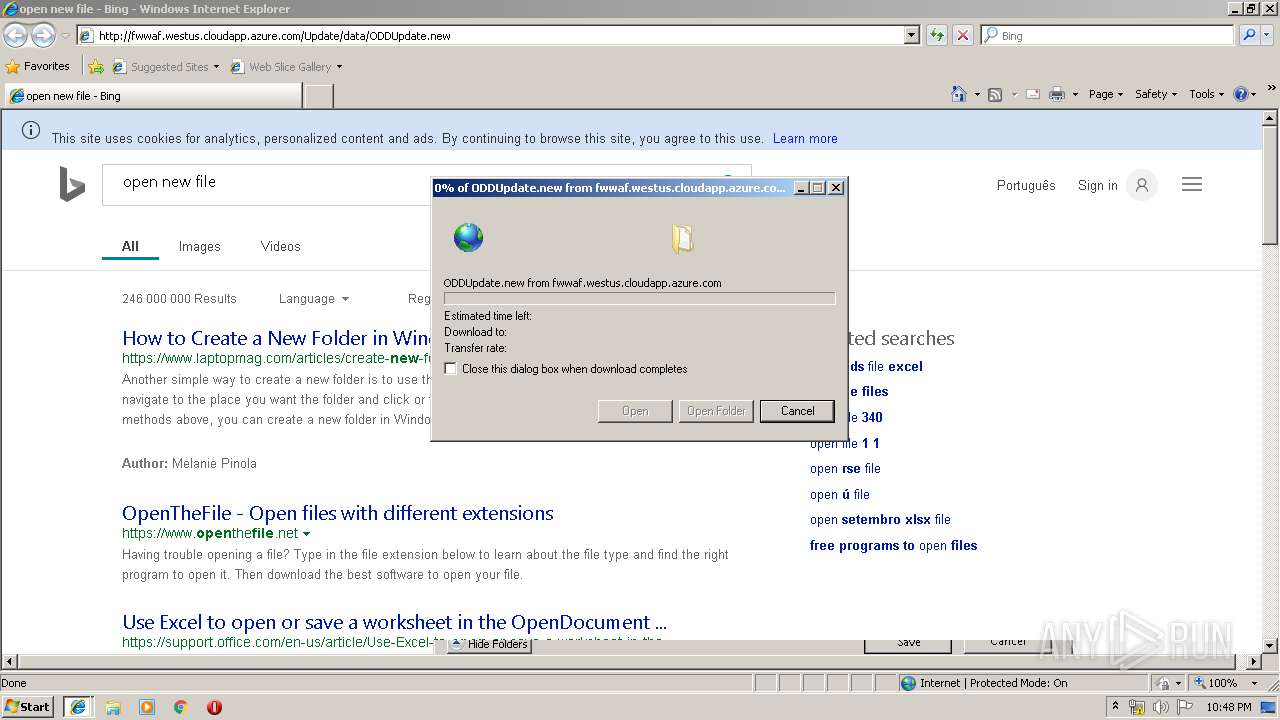Open Google Chrome from the taskbar
The image size is (1280, 720).
coord(181,707)
